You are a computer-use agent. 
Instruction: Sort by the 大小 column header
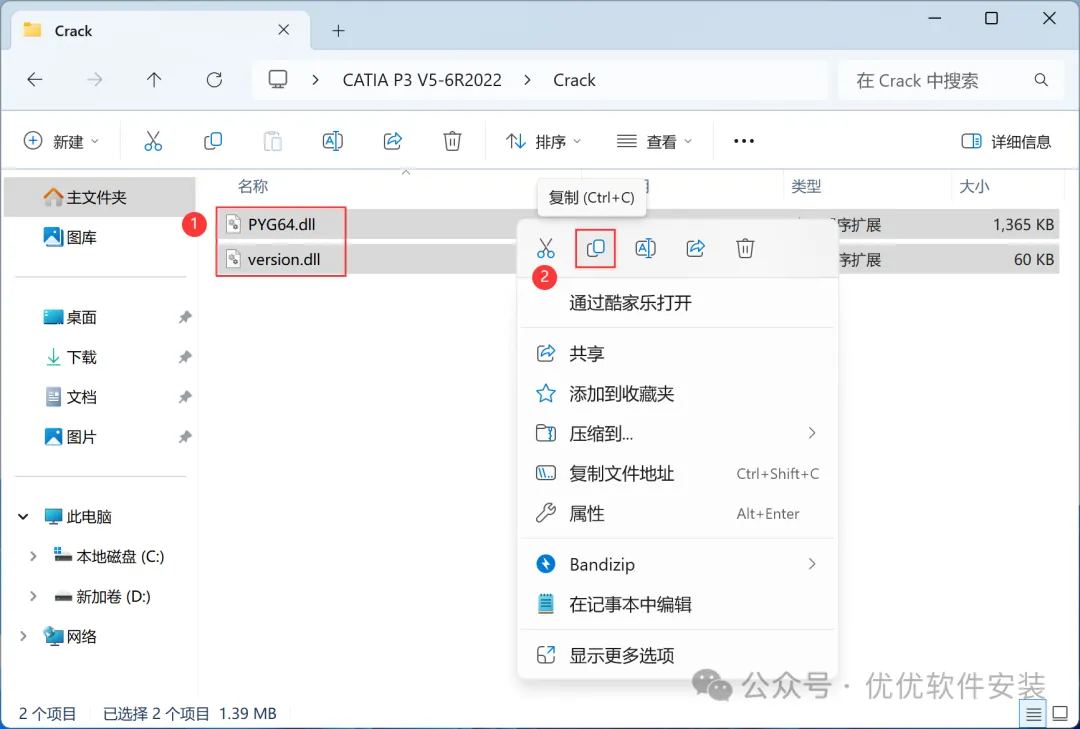pyautogui.click(x=974, y=186)
